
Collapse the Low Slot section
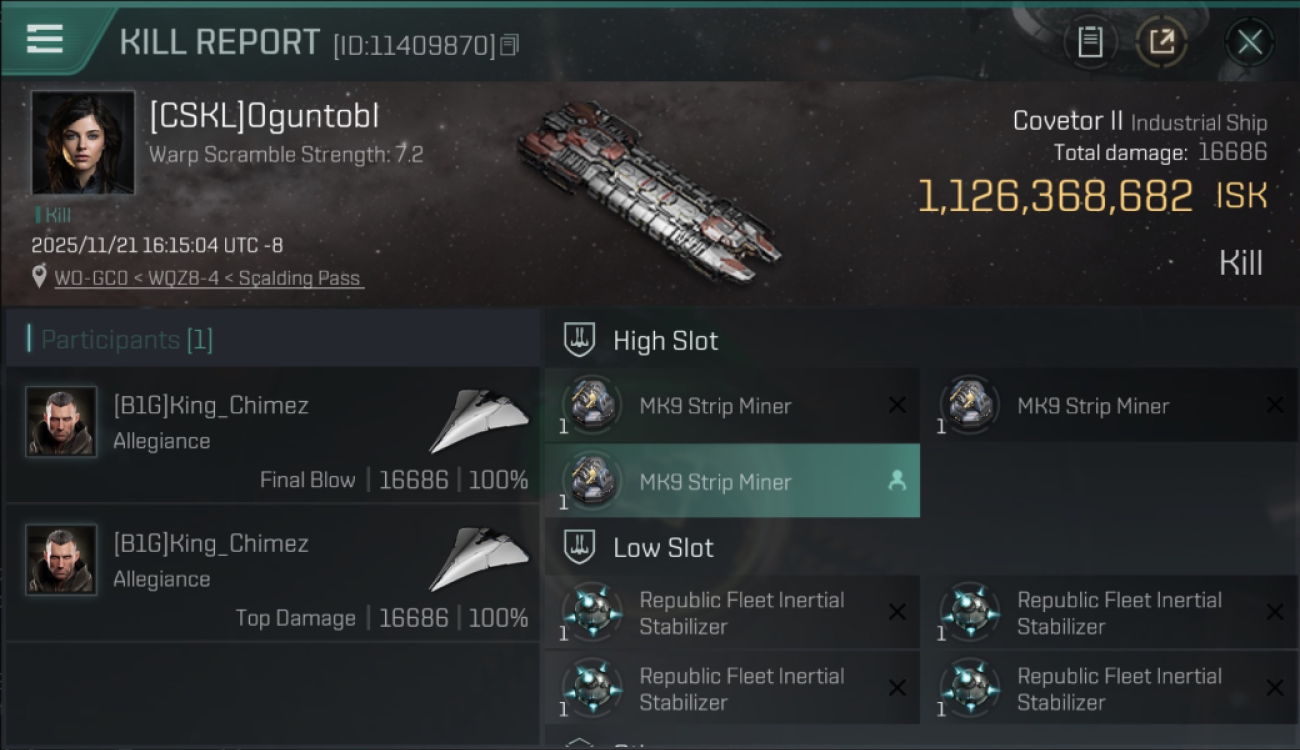(580, 547)
